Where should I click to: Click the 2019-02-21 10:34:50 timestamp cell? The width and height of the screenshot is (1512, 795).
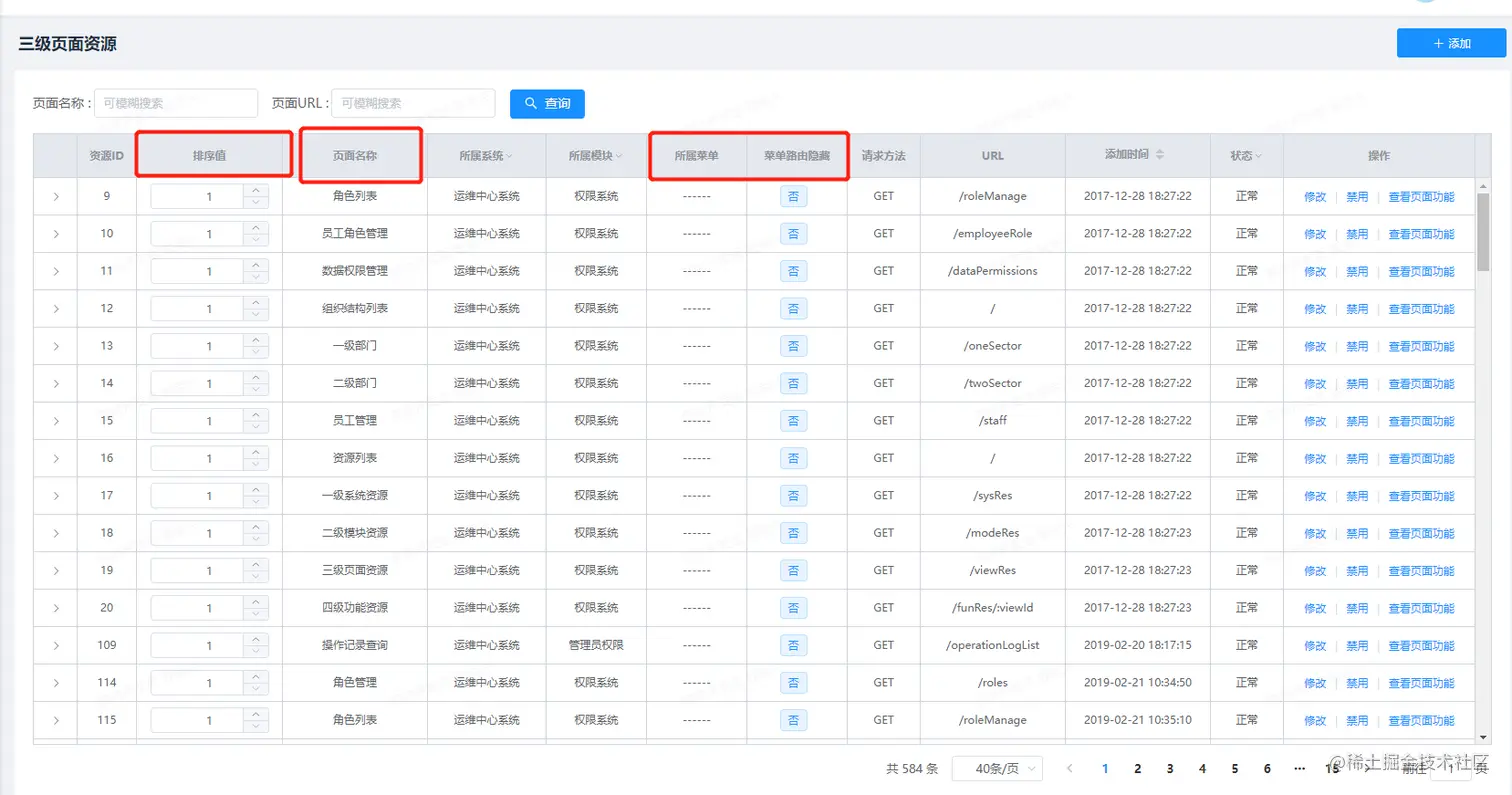1138,683
